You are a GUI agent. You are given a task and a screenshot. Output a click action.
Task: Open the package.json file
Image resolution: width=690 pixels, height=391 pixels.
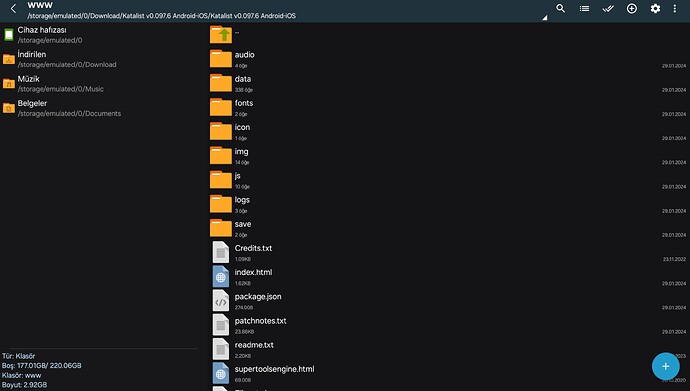click(448, 301)
